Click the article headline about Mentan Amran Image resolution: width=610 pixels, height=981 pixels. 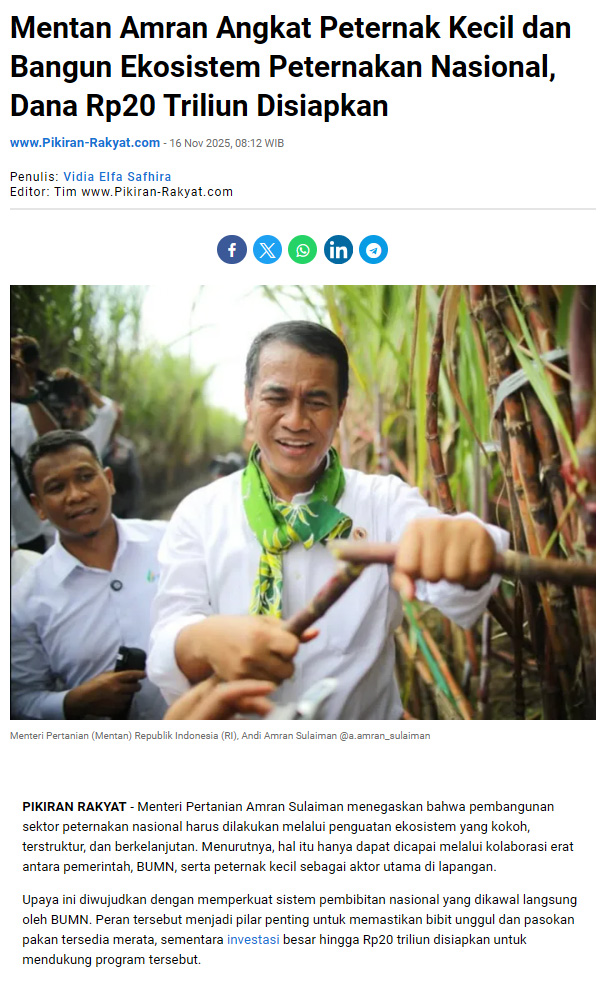(x=291, y=67)
